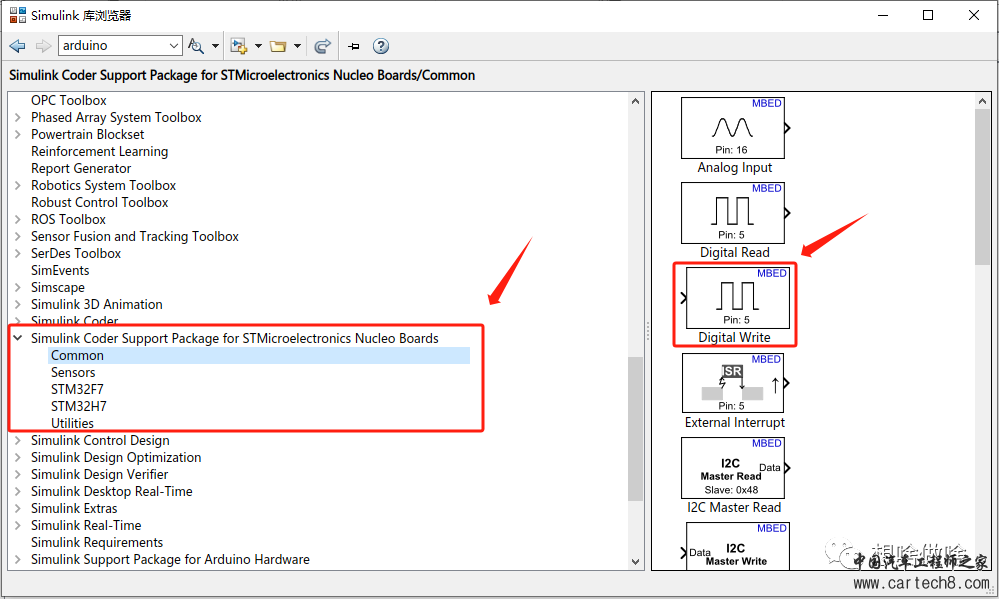The width and height of the screenshot is (999, 599).
Task: Click the block pane scroll-up arrow
Action: pos(982,101)
